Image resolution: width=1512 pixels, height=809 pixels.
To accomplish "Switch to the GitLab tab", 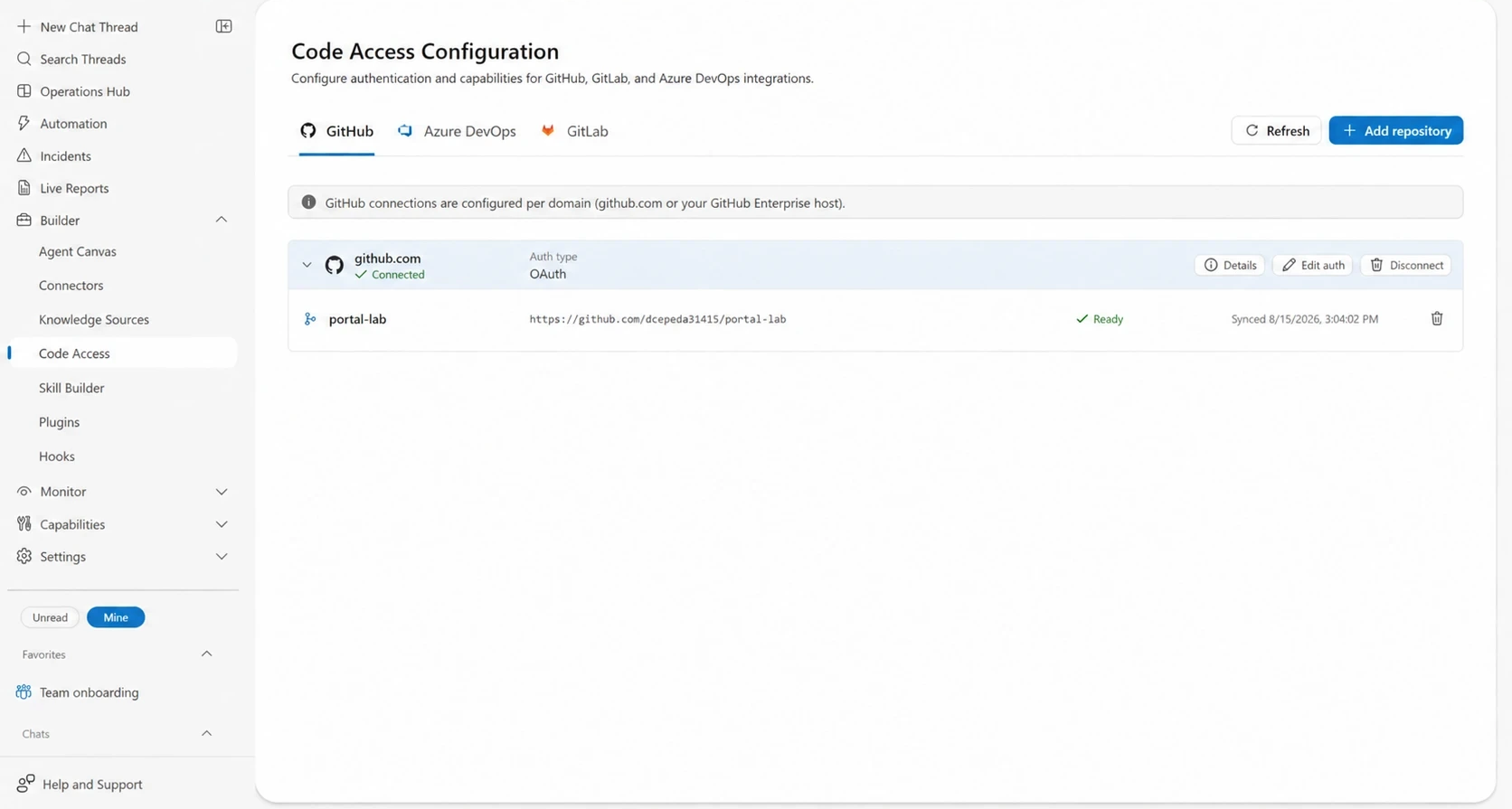I will coord(574,131).
